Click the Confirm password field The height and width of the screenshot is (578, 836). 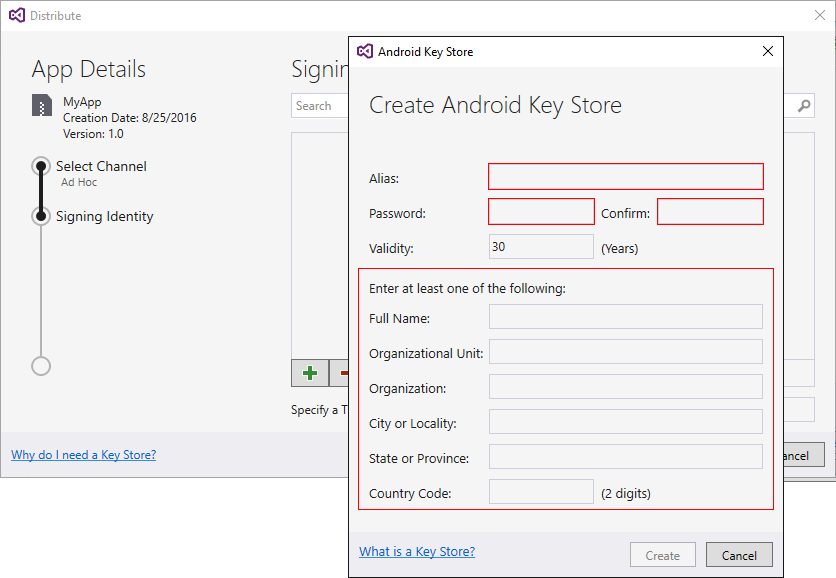point(710,211)
